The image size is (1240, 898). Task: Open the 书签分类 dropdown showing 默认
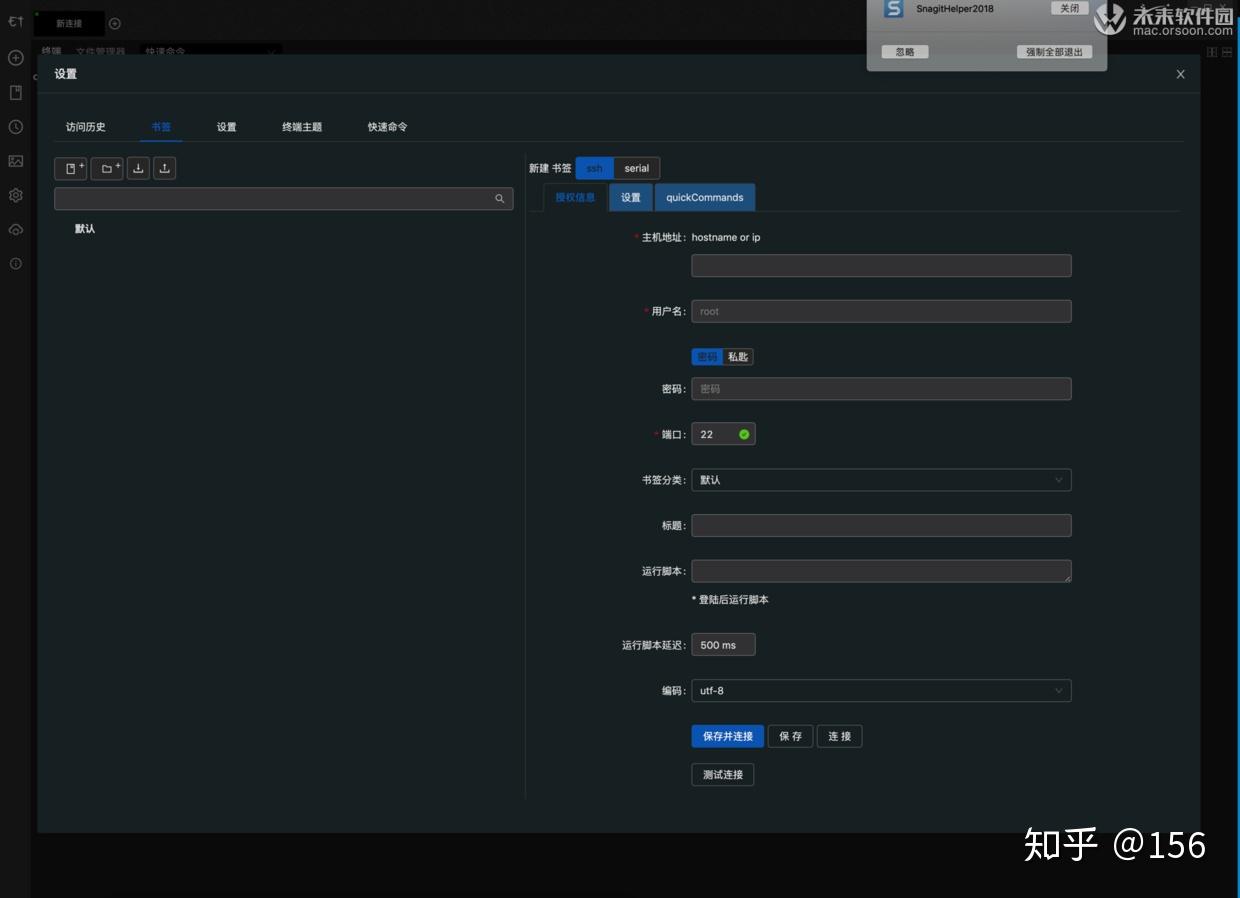(881, 480)
